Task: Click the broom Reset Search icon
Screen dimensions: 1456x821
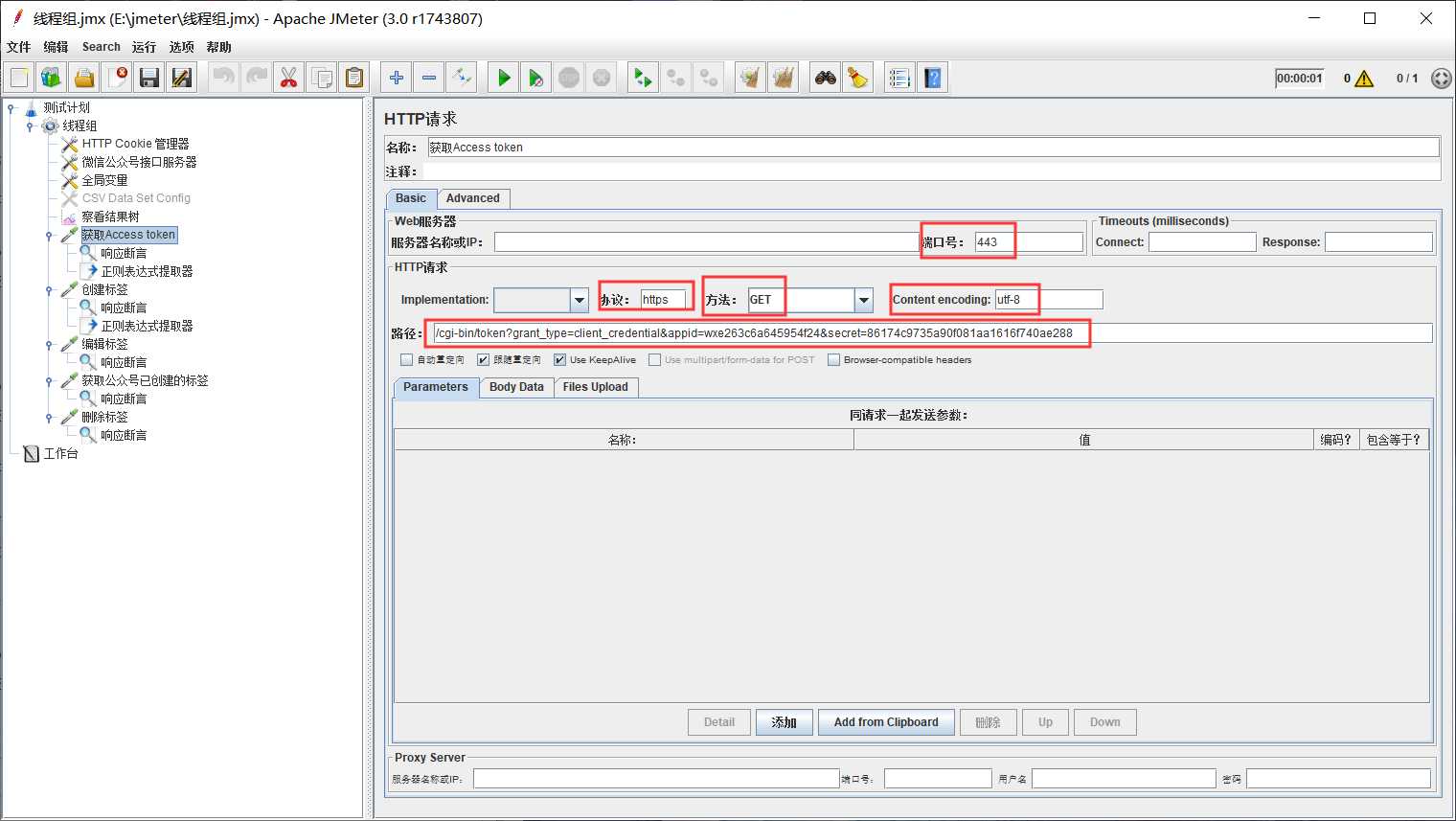Action: click(857, 79)
